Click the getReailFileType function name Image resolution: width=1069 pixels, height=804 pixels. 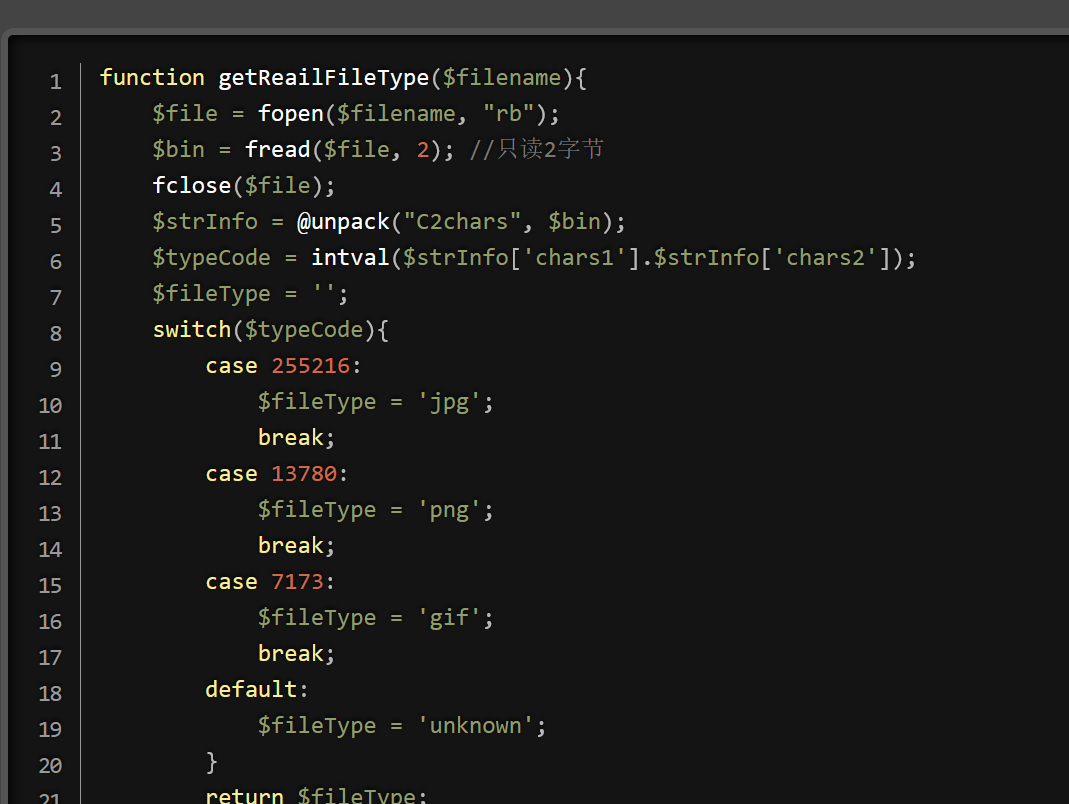tap(323, 78)
